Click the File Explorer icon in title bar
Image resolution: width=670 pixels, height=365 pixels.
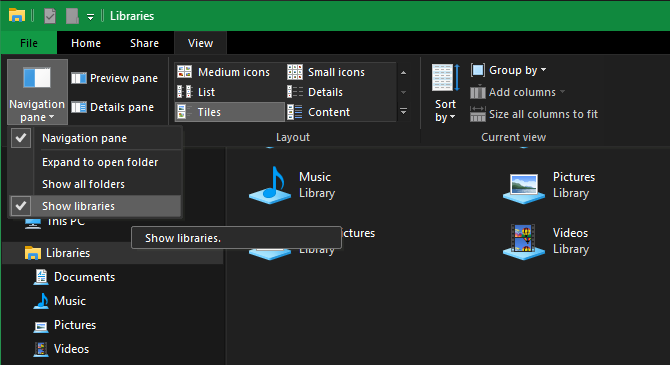pyautogui.click(x=17, y=15)
